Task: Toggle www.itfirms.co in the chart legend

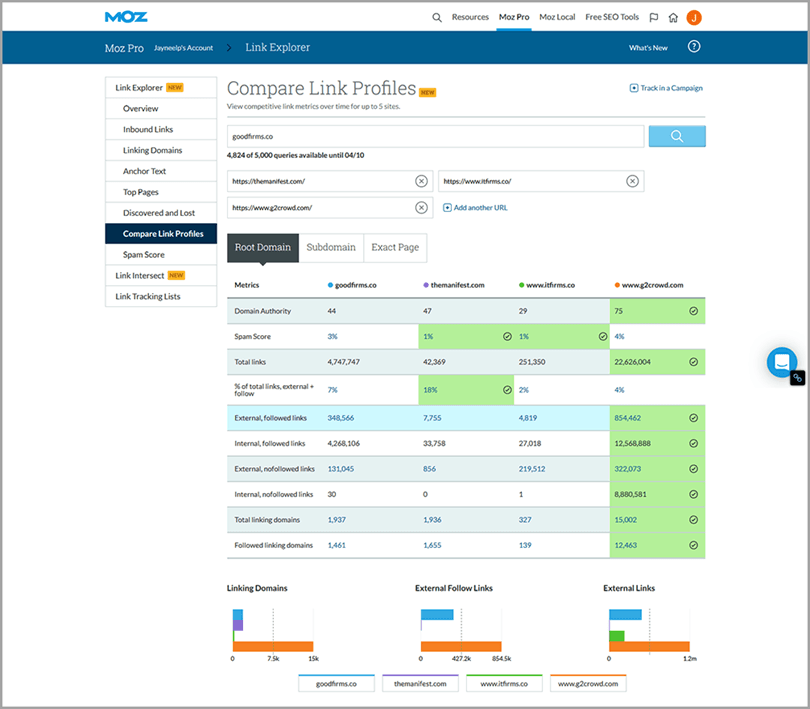Action: 504,683
